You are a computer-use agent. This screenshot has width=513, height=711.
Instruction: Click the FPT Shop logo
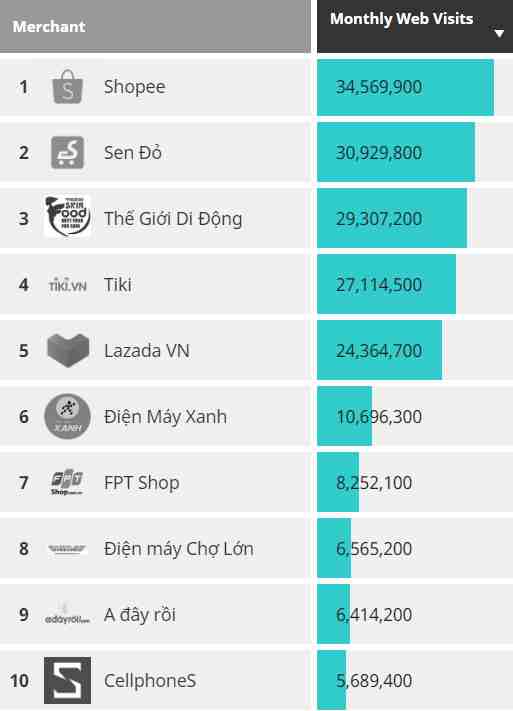click(67, 482)
